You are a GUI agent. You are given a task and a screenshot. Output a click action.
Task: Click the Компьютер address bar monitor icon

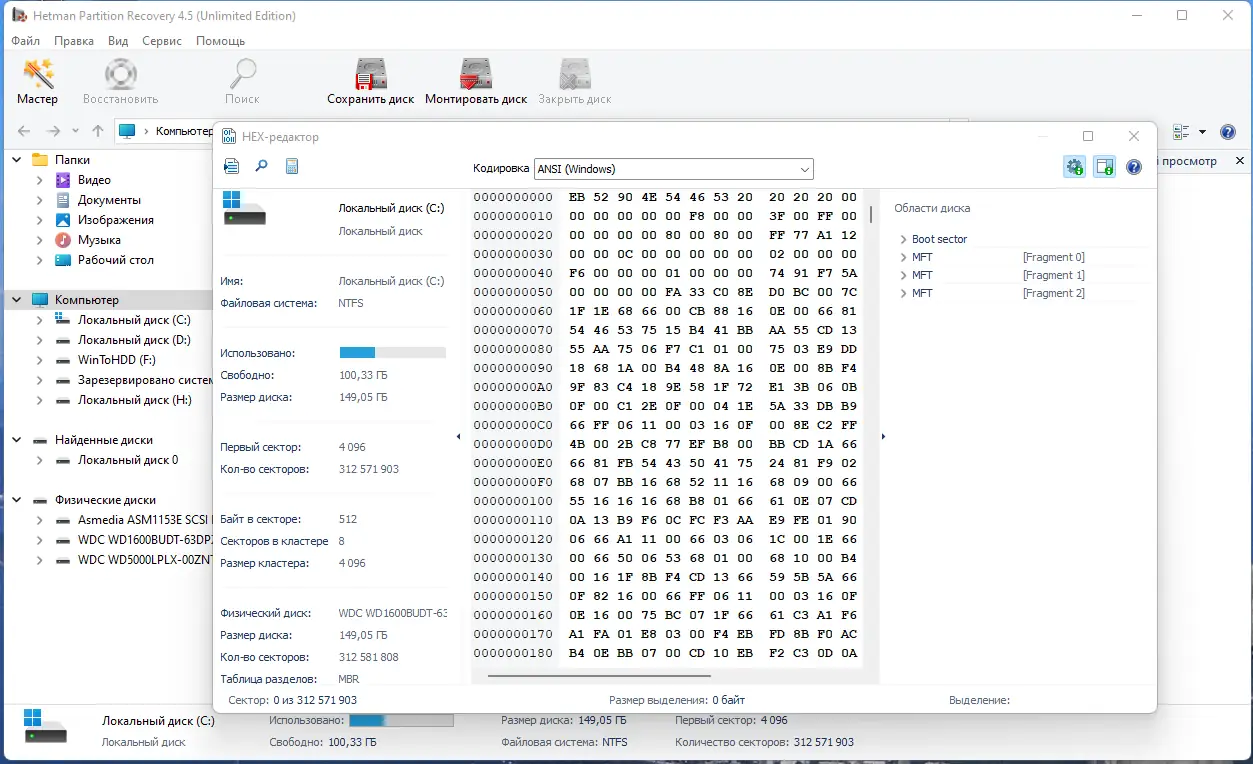(127, 131)
